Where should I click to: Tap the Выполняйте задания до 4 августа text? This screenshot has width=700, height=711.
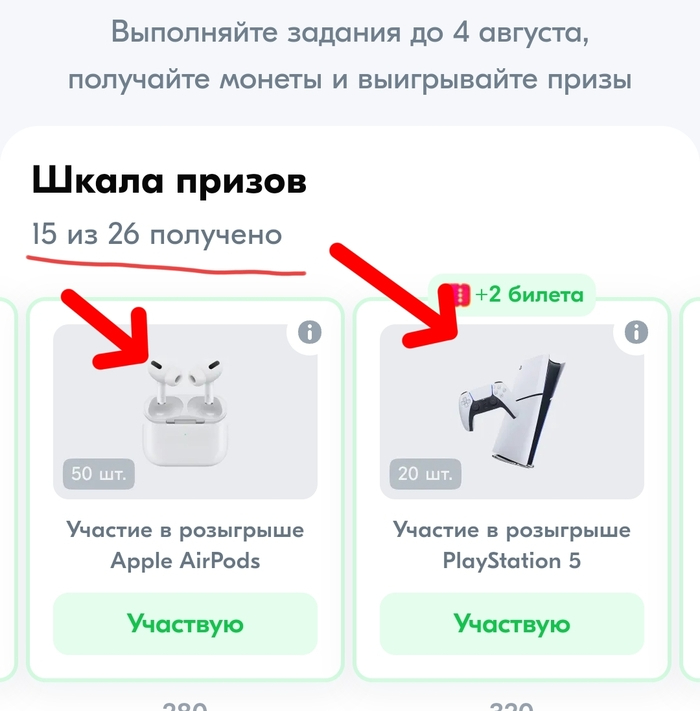pos(350,33)
